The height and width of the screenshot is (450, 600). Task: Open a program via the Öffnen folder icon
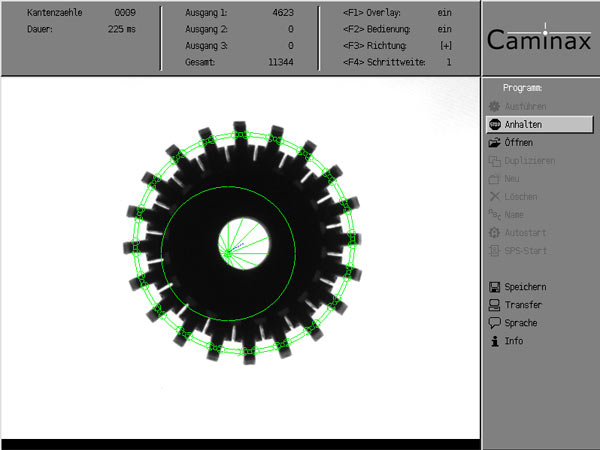coord(494,143)
